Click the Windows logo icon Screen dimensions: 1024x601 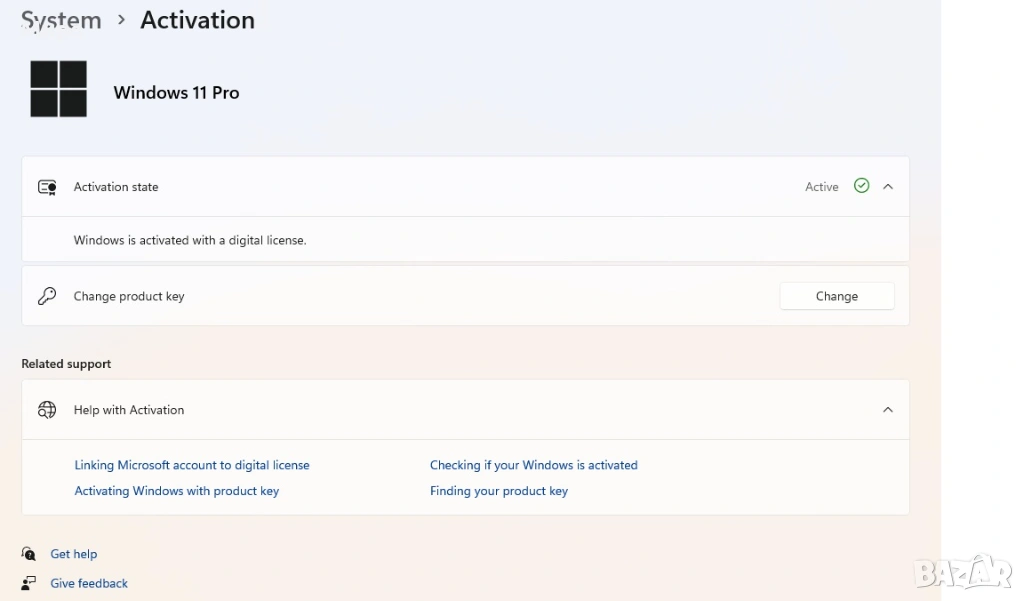(x=58, y=89)
